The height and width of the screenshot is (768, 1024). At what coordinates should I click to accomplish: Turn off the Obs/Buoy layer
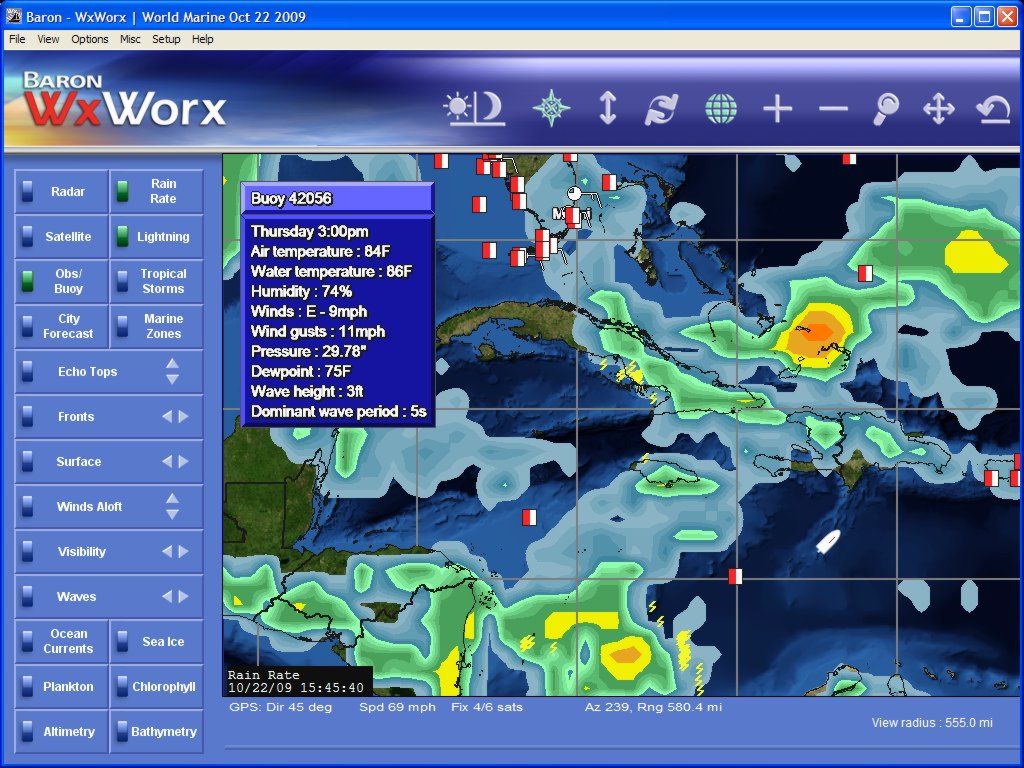[61, 281]
